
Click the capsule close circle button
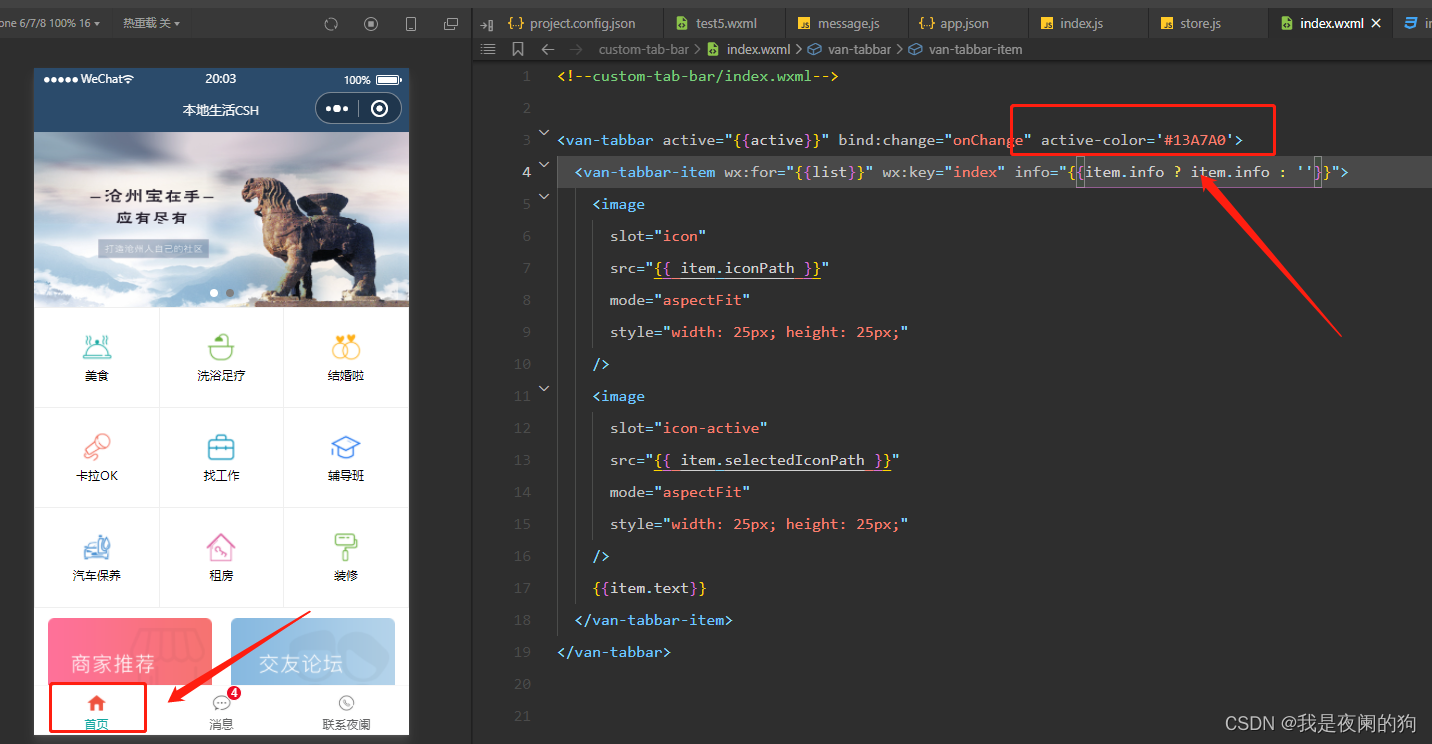tap(379, 109)
